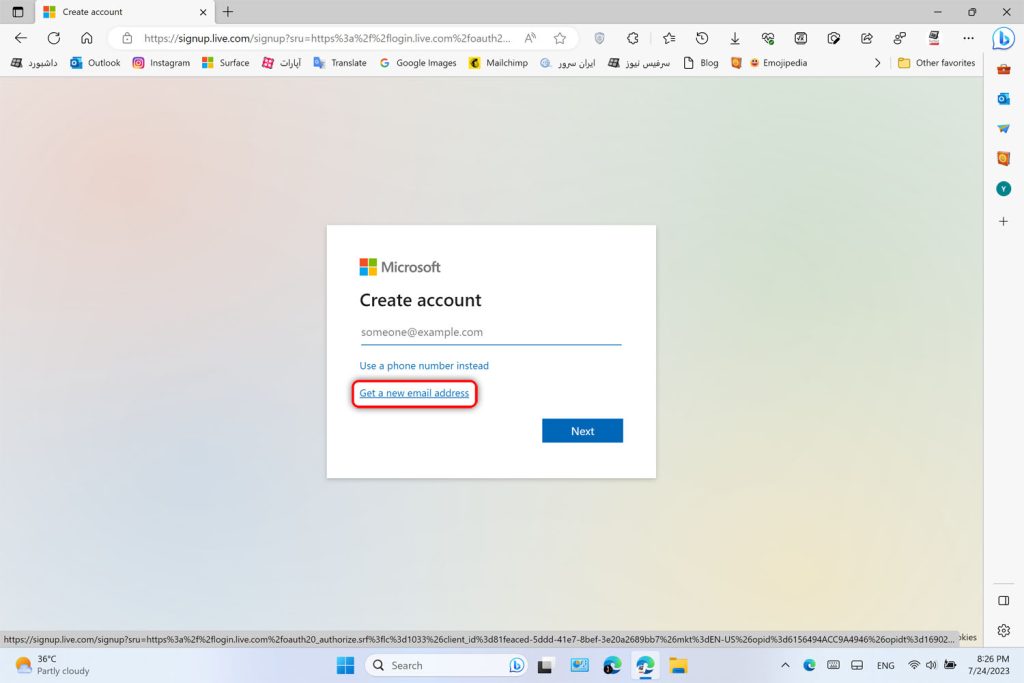The image size is (1024, 683).
Task: Open the Other favorites folder
Action: click(x=936, y=63)
